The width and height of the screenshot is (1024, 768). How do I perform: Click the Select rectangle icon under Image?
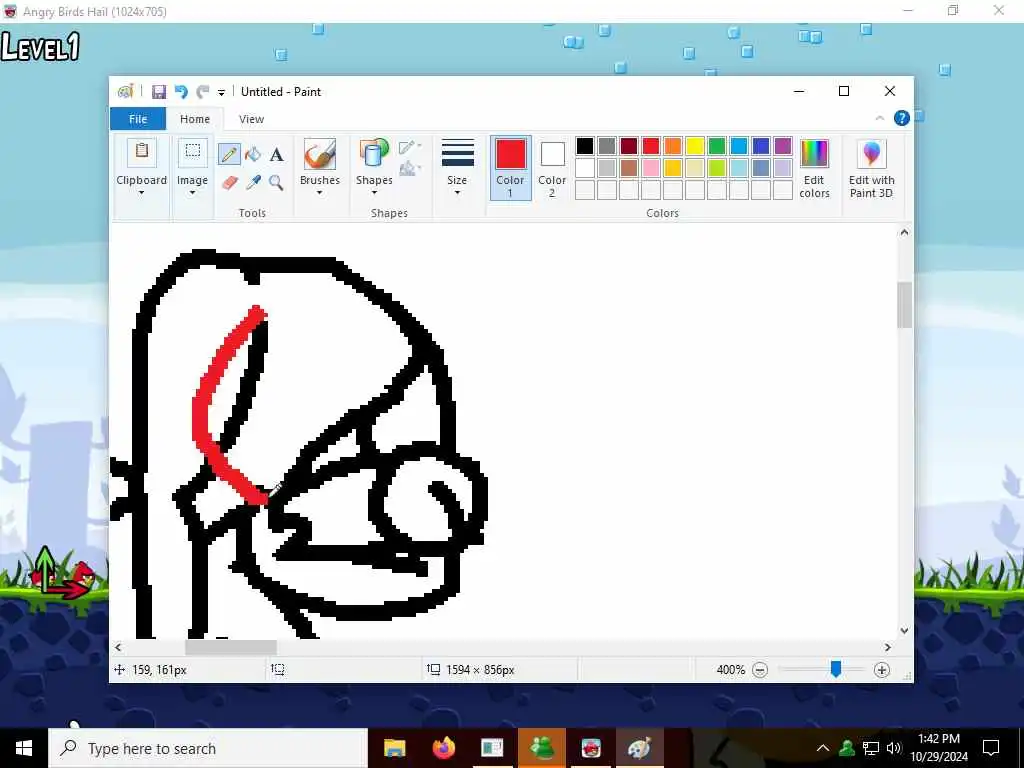192,152
